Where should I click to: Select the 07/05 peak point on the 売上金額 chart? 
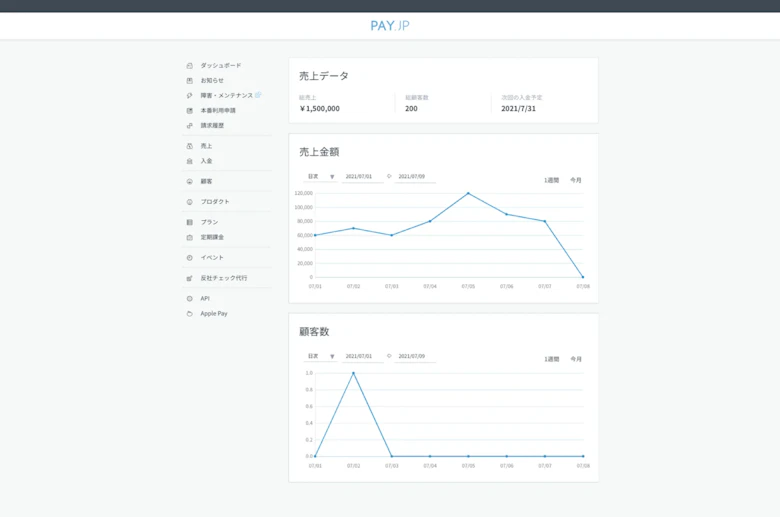tap(468, 193)
